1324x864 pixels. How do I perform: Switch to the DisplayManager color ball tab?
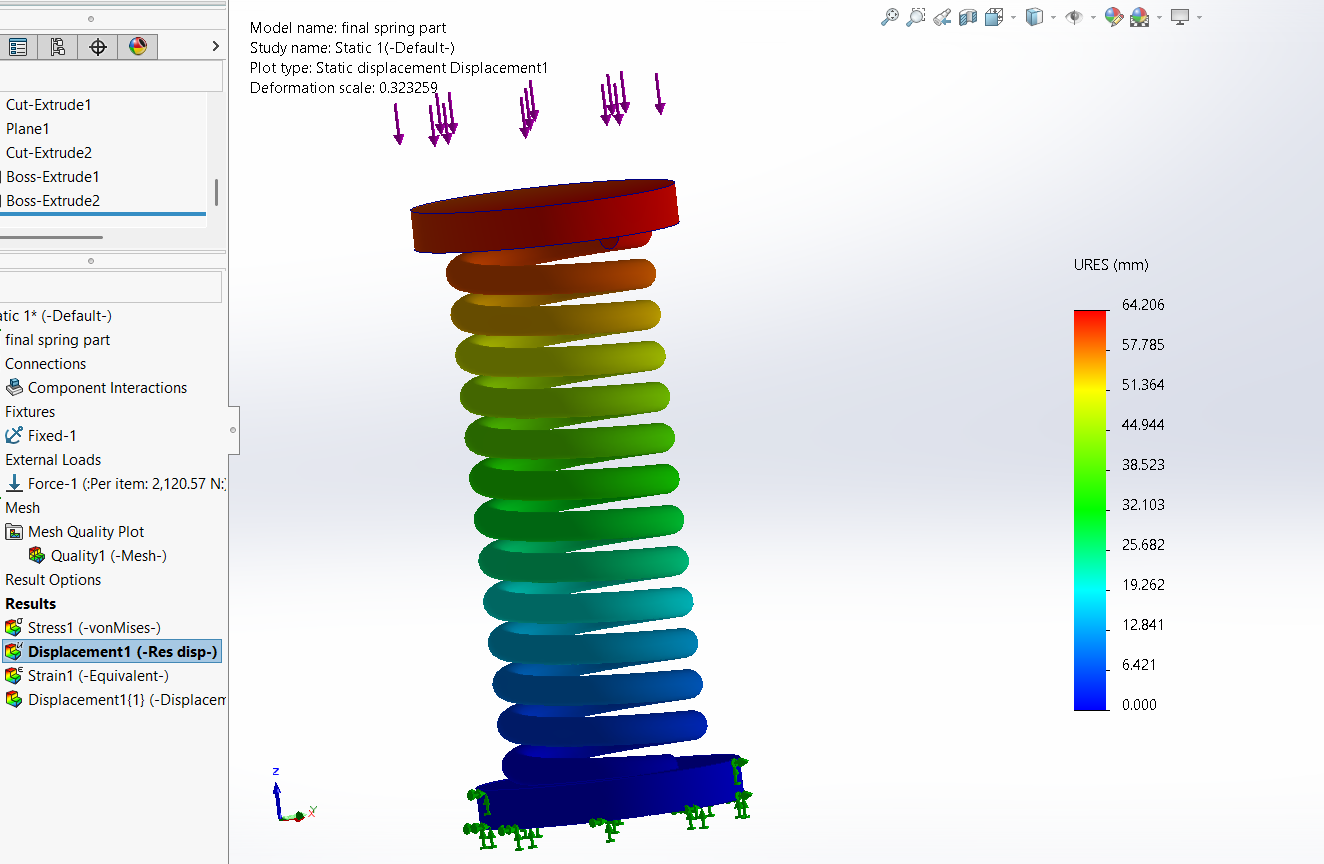click(x=137, y=47)
